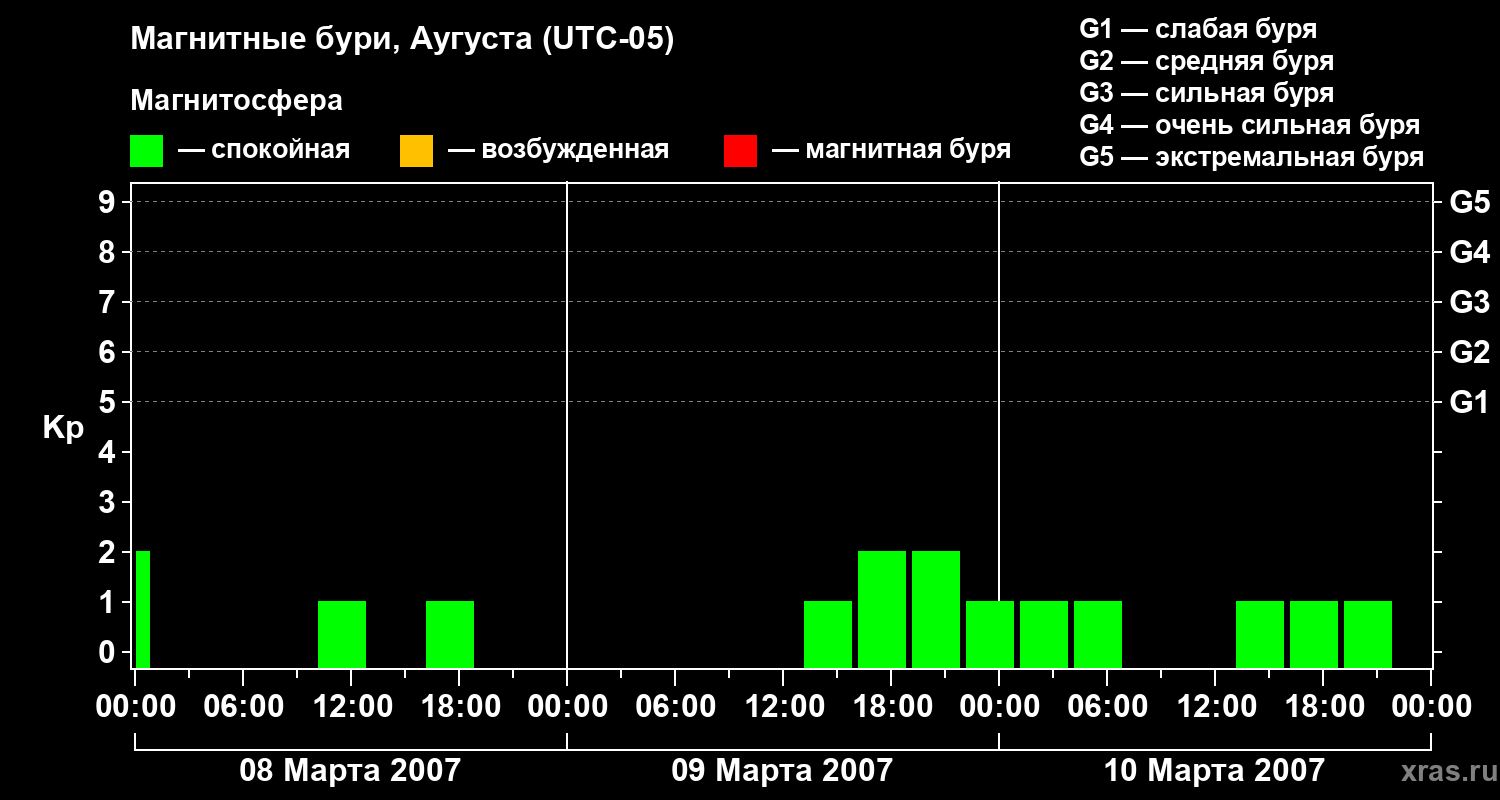Screen dimensions: 1500x800
Task: Click the 18:00 time label of 08 Марта
Action: [459, 707]
